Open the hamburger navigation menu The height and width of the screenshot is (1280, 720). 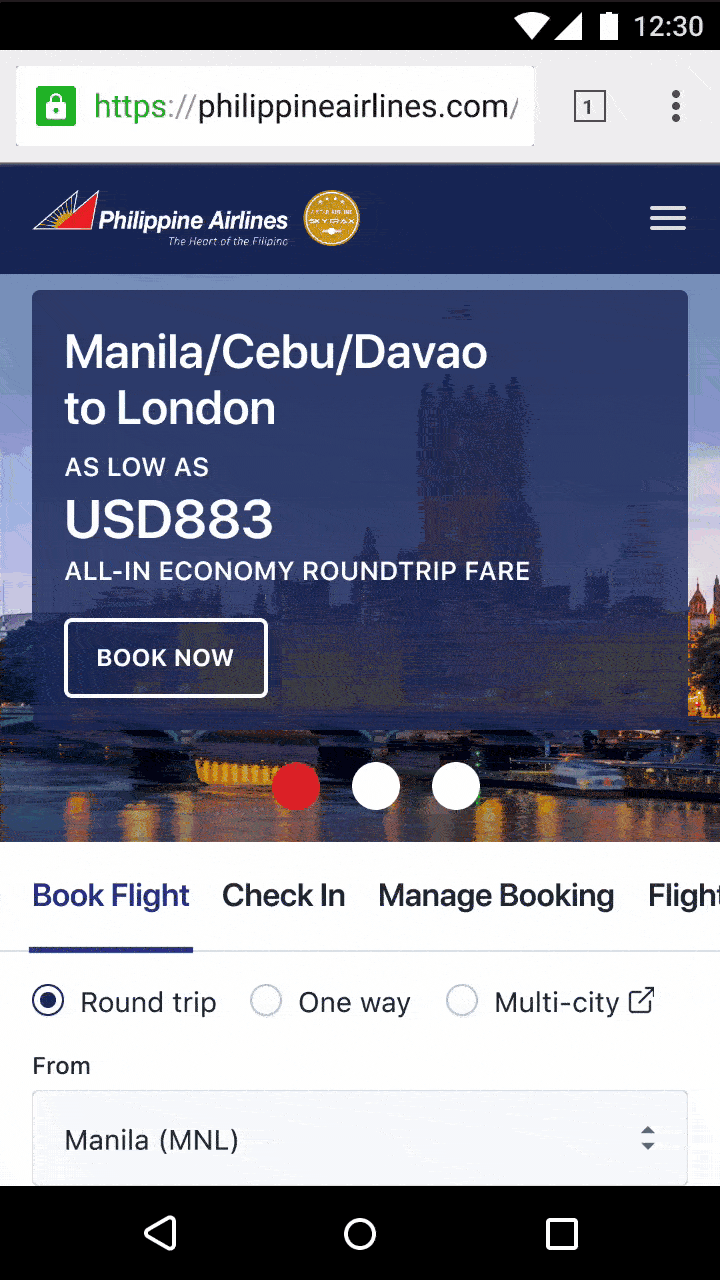667,218
